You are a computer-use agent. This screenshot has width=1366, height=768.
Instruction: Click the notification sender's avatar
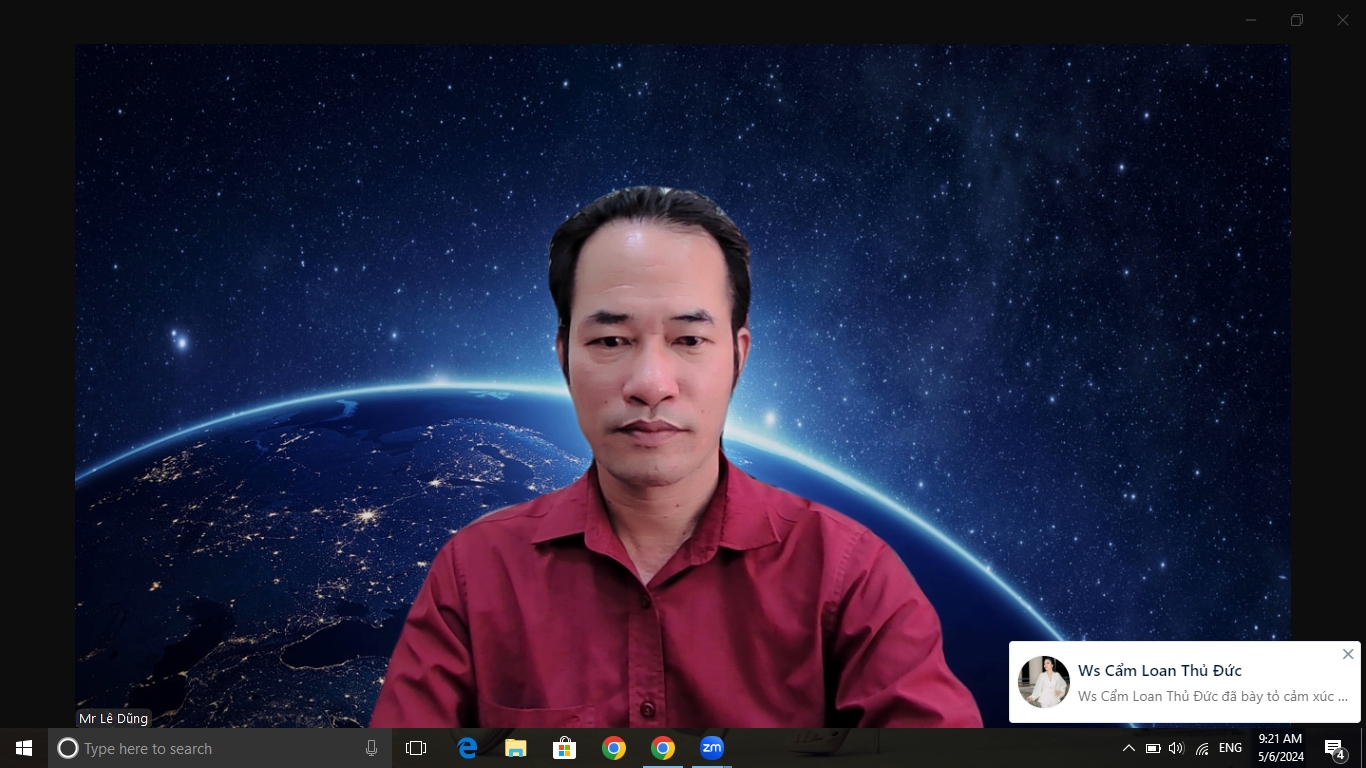pos(1044,682)
